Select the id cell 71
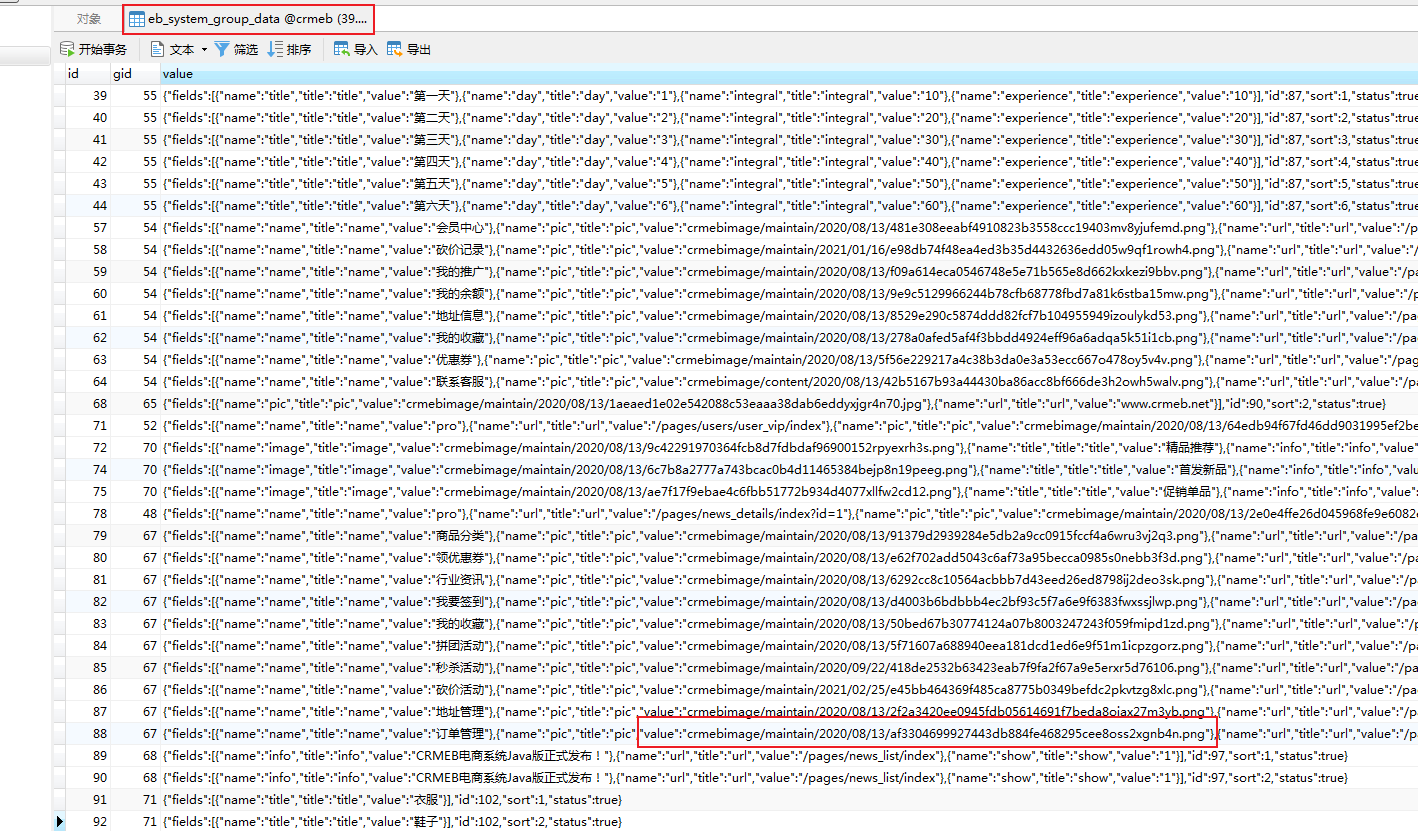 point(88,426)
